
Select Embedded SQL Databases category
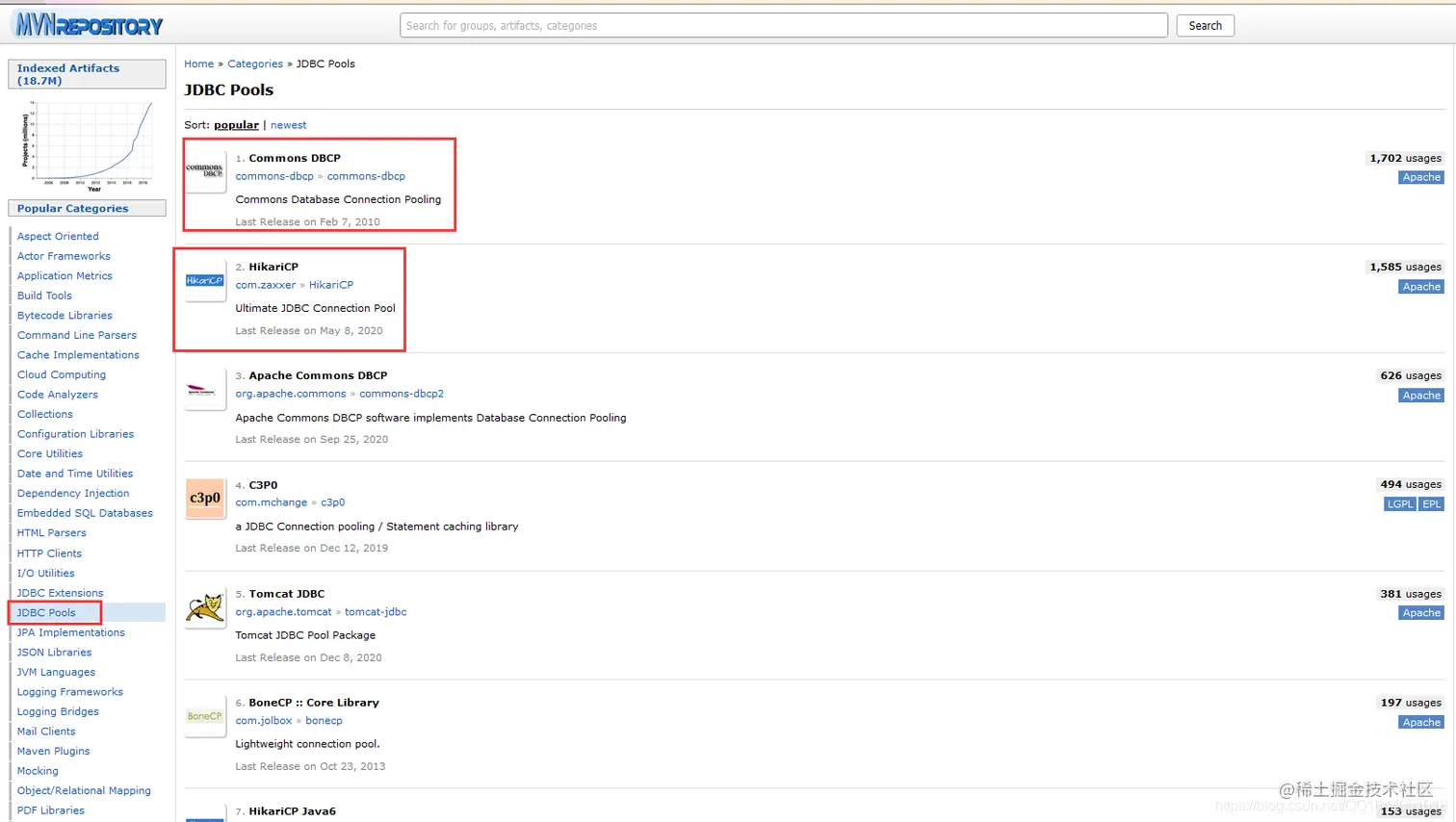point(85,513)
